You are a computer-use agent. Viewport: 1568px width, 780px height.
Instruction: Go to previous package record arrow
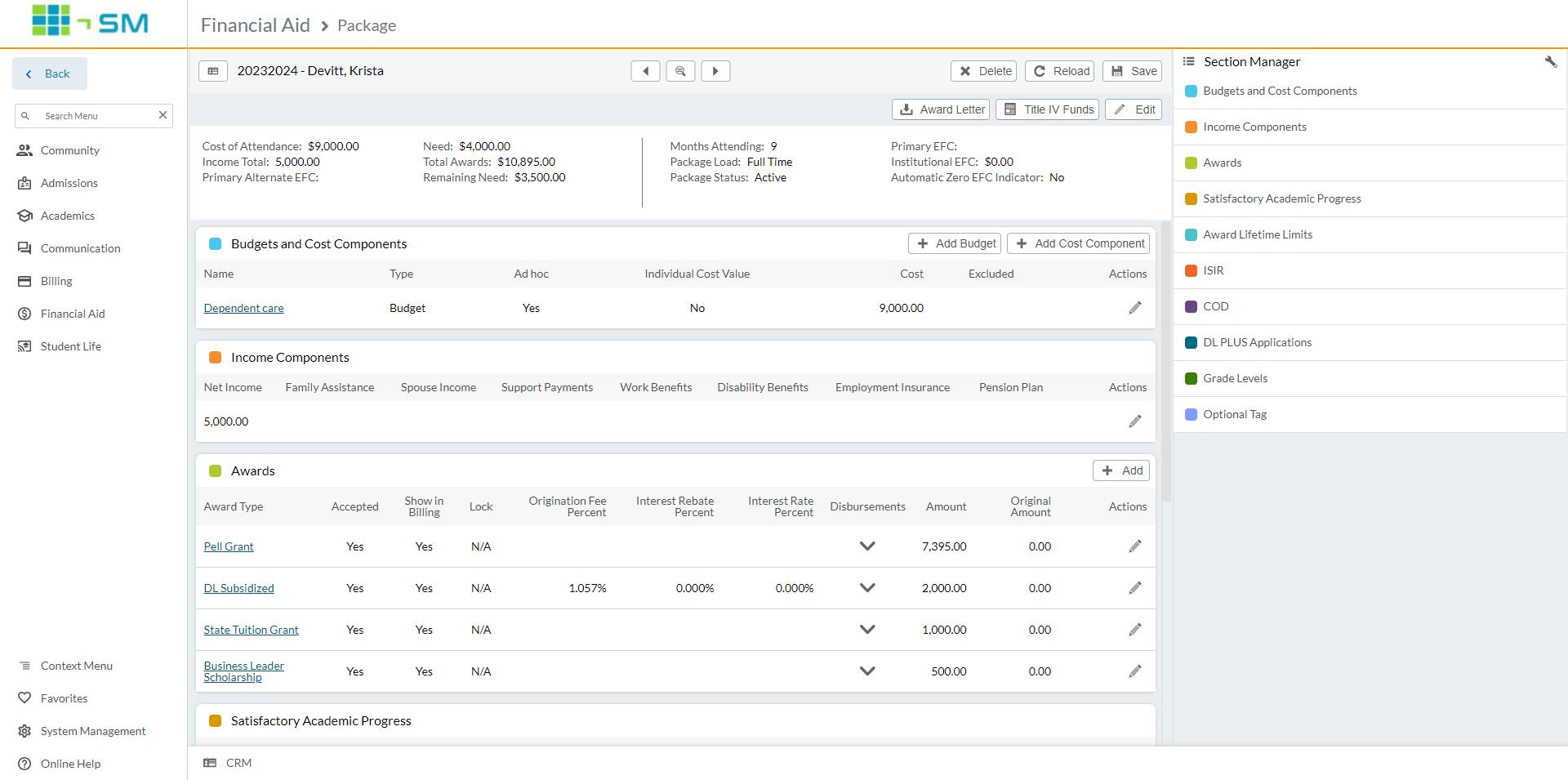click(x=645, y=71)
